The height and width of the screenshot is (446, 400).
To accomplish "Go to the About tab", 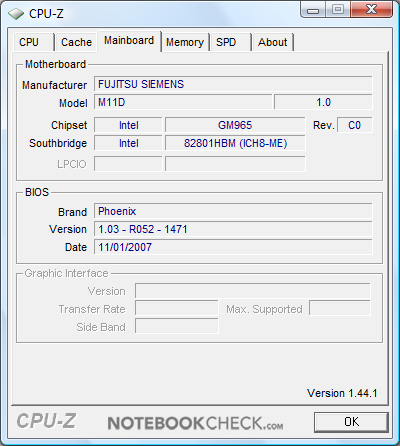I will pos(273,42).
